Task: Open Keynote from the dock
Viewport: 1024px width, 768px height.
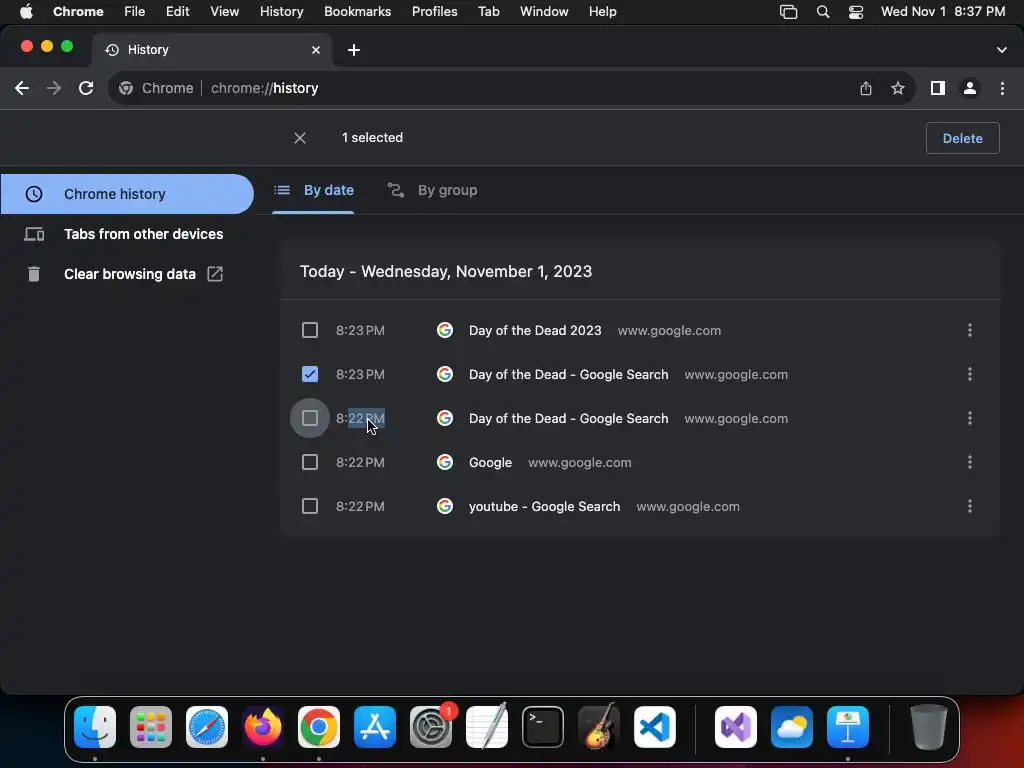Action: [x=848, y=727]
